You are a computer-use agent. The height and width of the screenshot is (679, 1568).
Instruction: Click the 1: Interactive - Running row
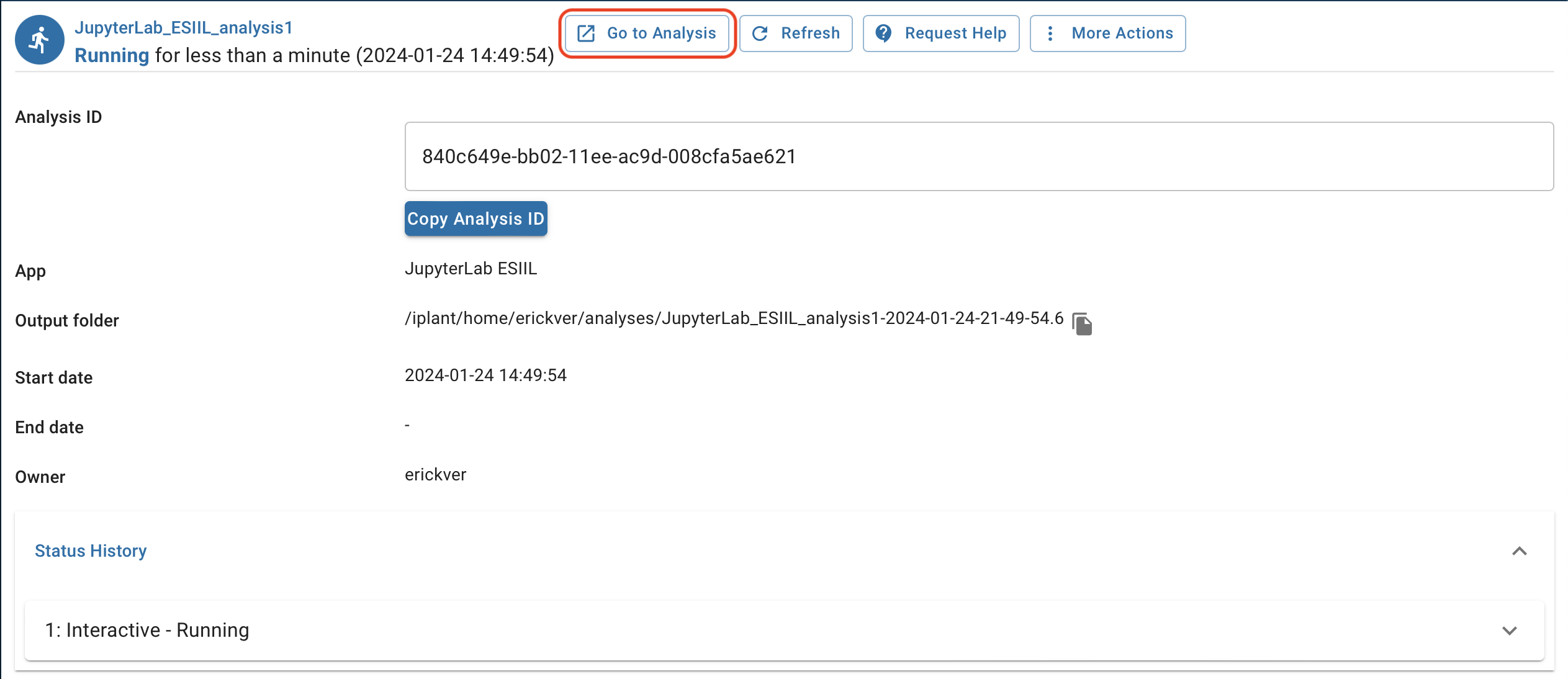coord(147,631)
